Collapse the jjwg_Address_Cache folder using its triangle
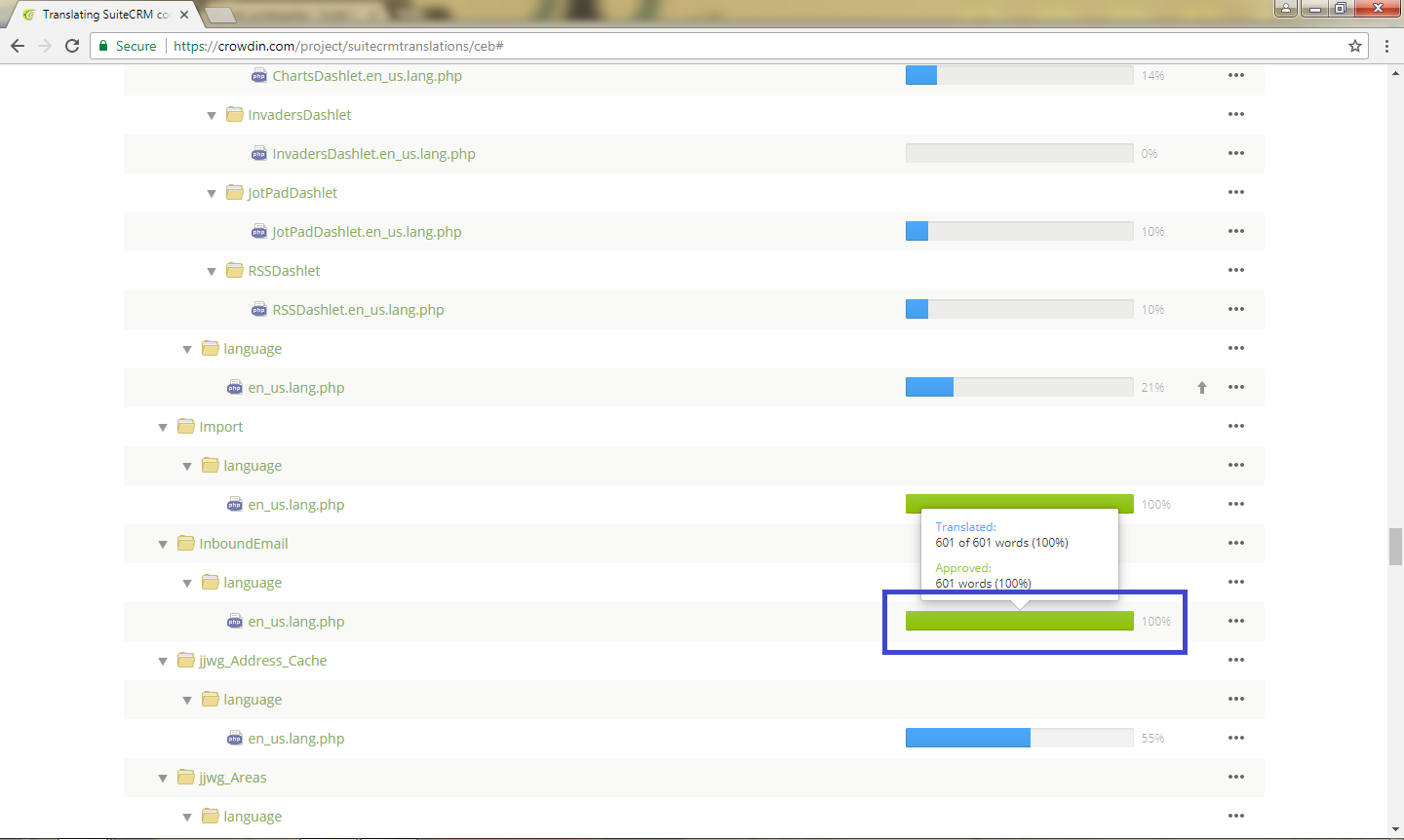Image resolution: width=1404 pixels, height=840 pixels. click(163, 661)
